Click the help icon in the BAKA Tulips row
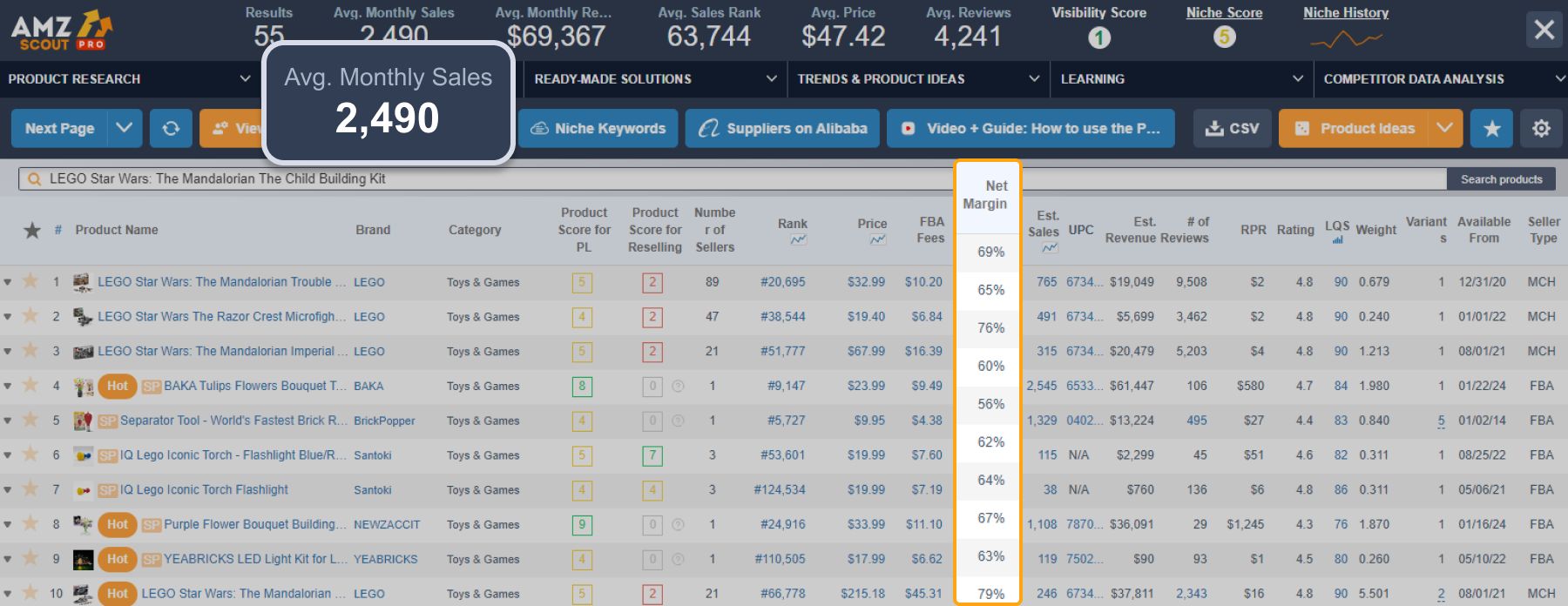1568x606 pixels. click(x=678, y=386)
